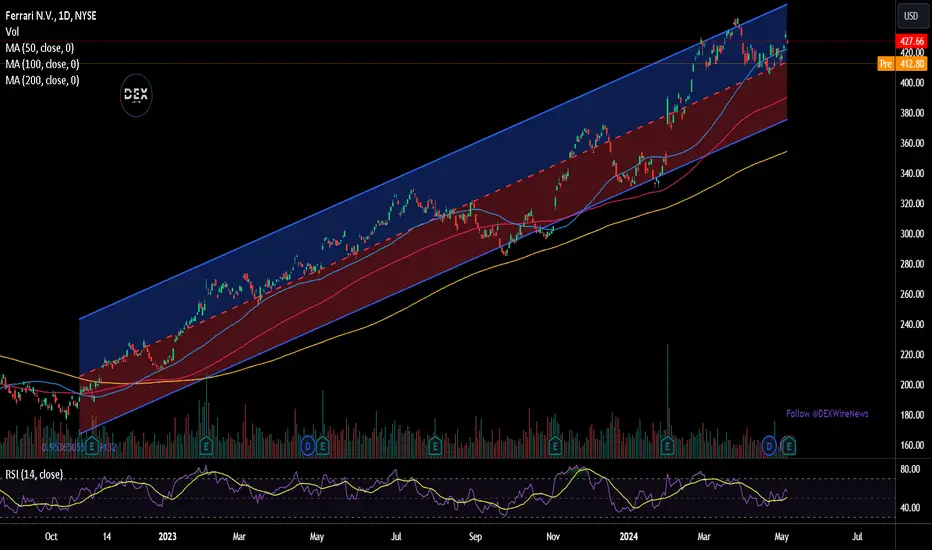Open the earnings E marker near November 2023
Image resolution: width=932 pixels, height=550 pixels.
tap(555, 446)
